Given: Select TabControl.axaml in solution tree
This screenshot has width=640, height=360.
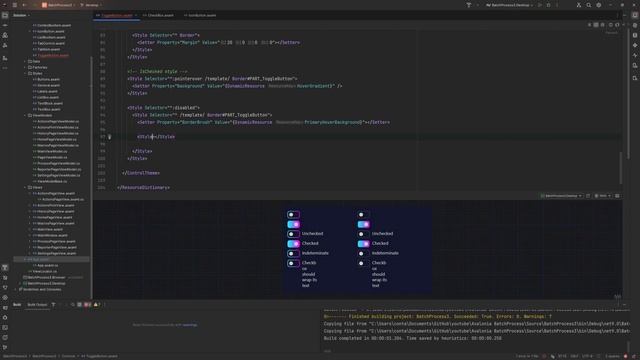Looking at the screenshot, I should click(51, 43).
